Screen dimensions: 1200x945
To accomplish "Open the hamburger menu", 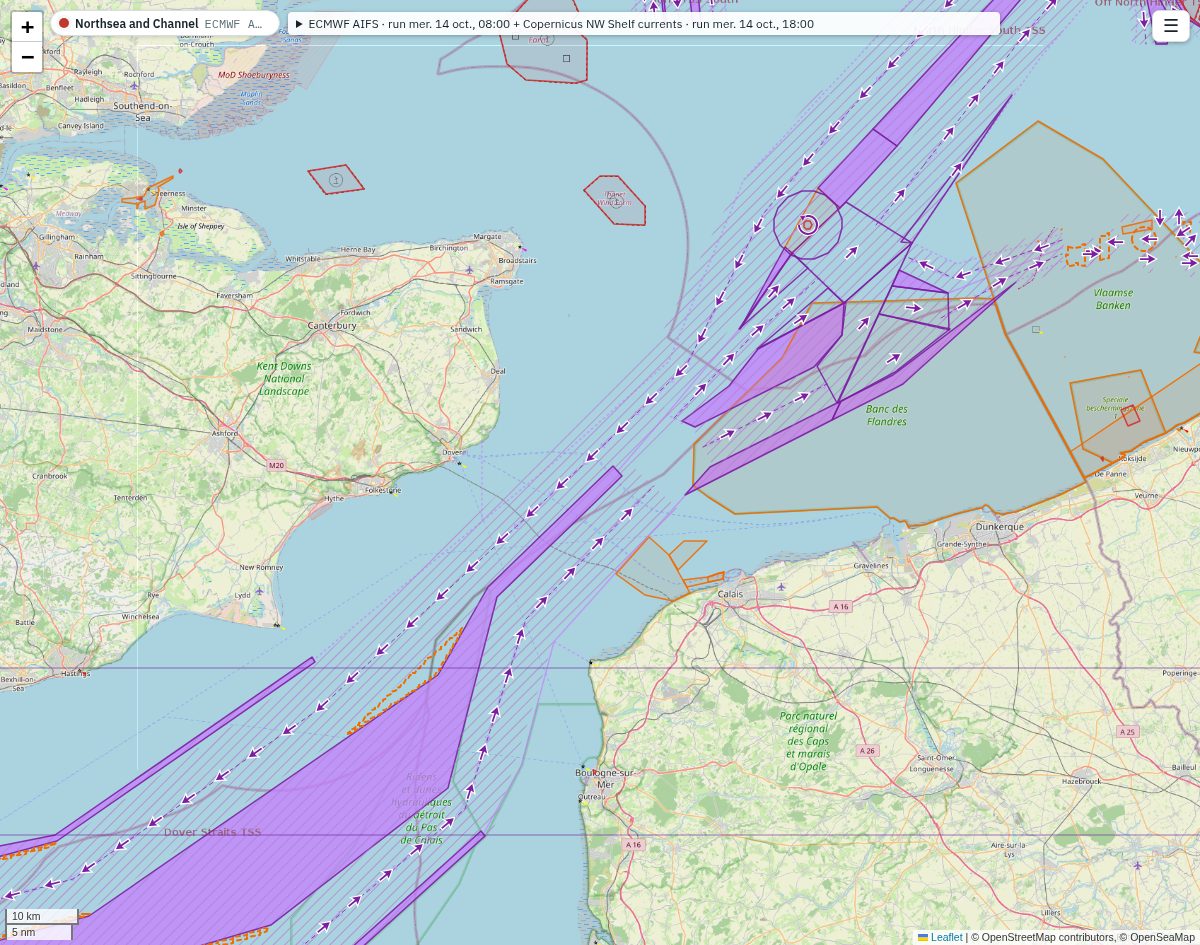I will 1171,25.
